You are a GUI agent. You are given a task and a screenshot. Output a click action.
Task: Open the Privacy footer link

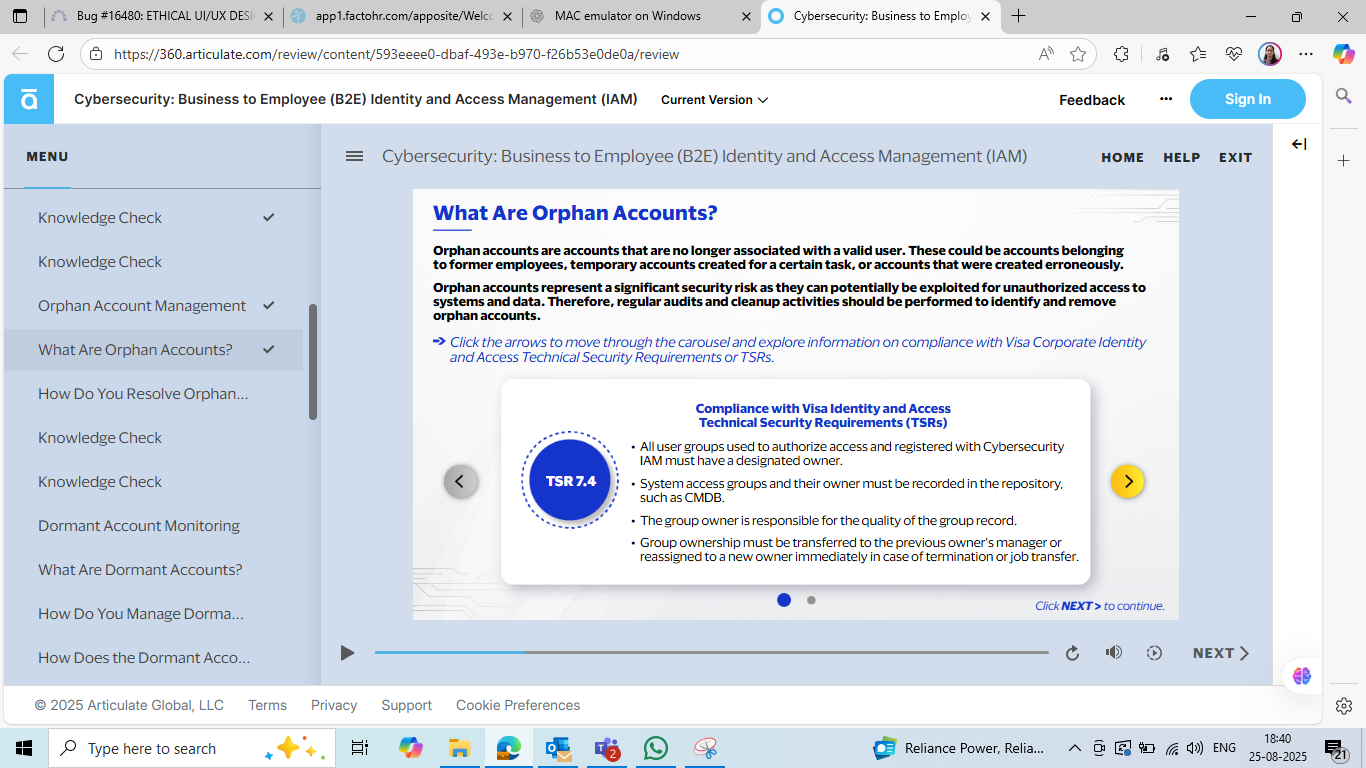tap(334, 705)
